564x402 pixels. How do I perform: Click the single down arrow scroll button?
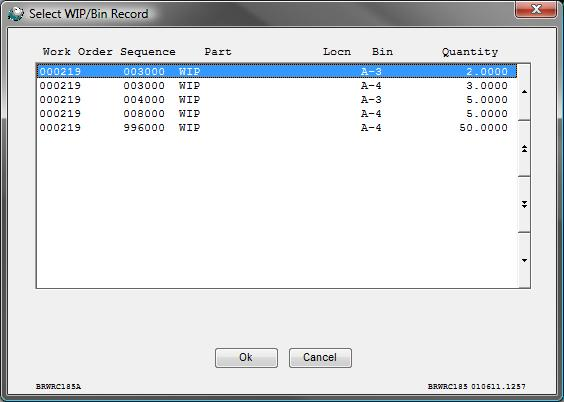pos(524,260)
